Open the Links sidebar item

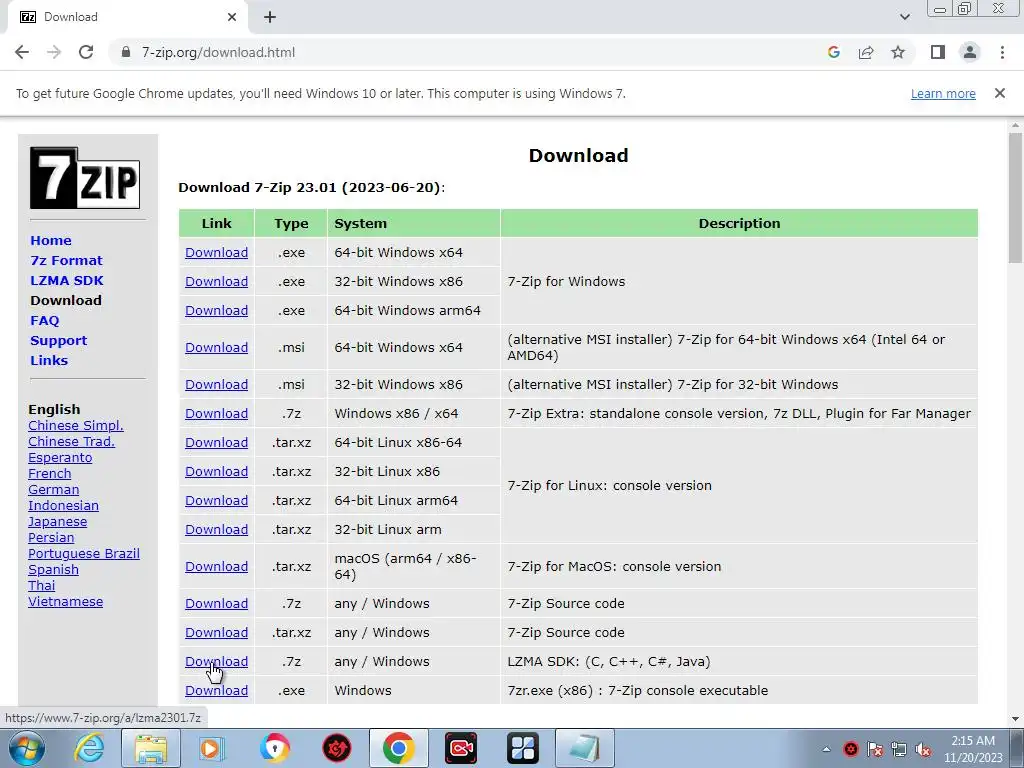49,360
